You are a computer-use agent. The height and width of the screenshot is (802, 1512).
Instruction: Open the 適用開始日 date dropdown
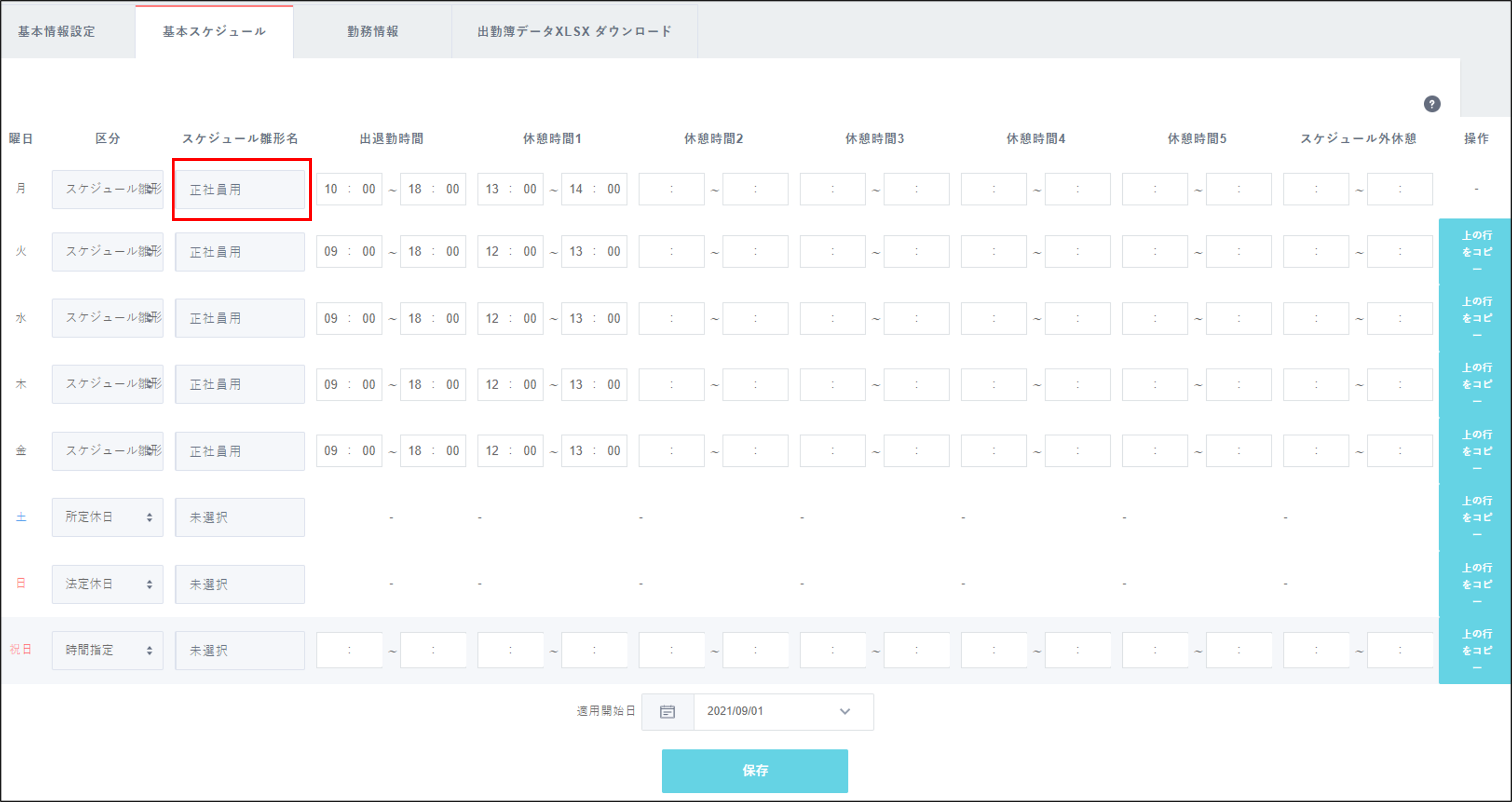(783, 711)
